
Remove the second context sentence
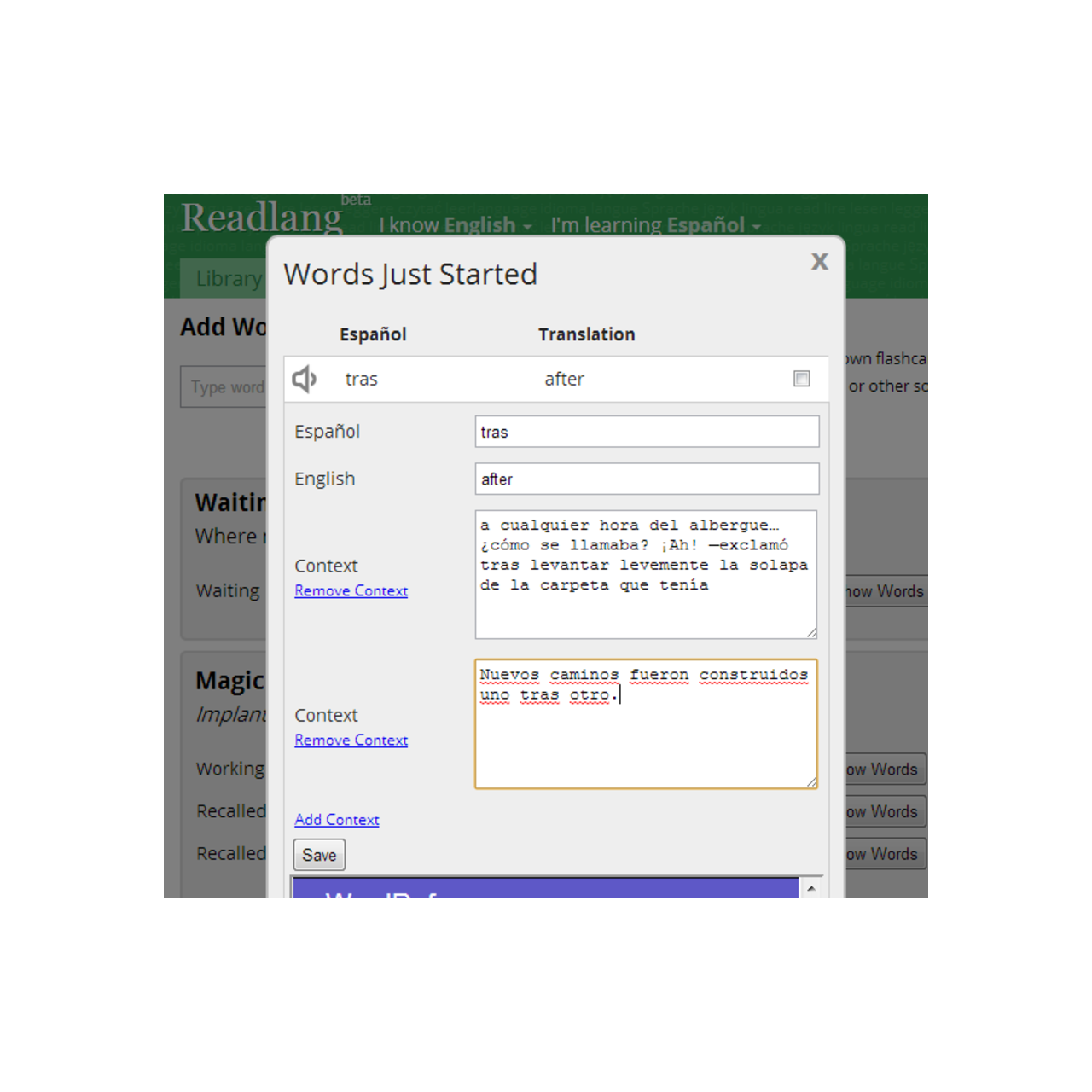[351, 740]
